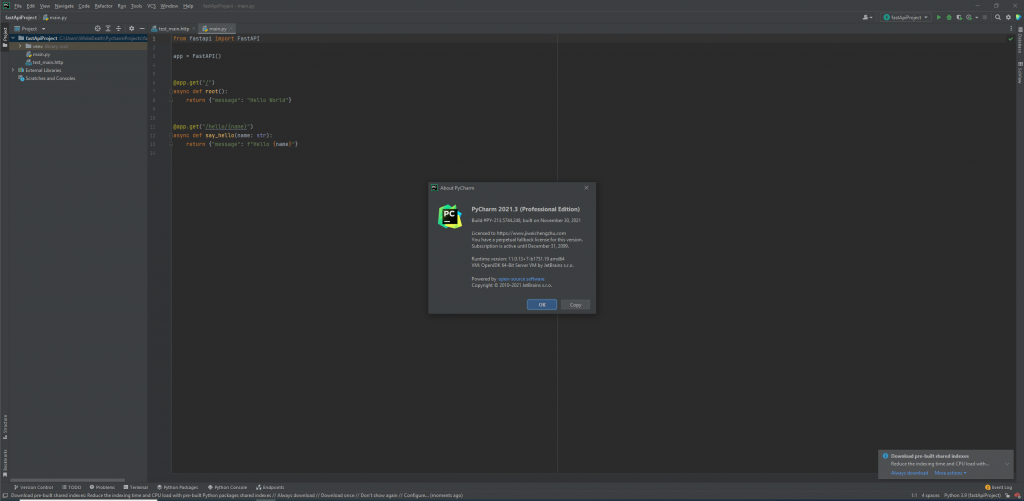Viewport: 1024px width, 501px height.
Task: Expand External Libraries node
Action: 12,70
